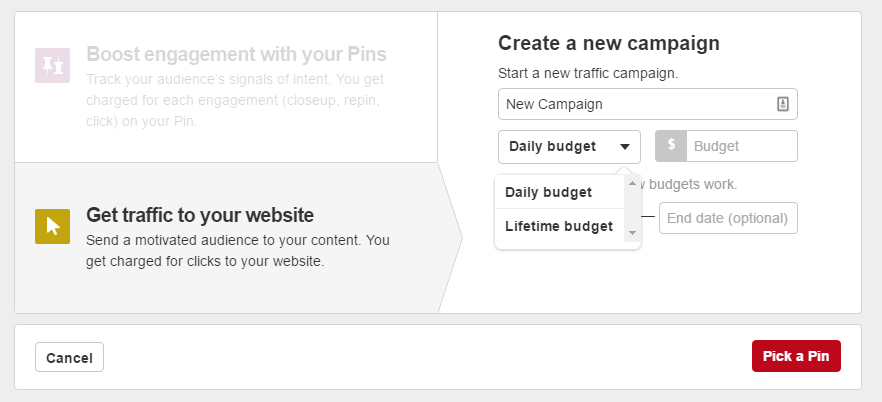Image resolution: width=882 pixels, height=402 pixels.
Task: Click the pushpin engagement campaign icon
Action: (x=50, y=65)
